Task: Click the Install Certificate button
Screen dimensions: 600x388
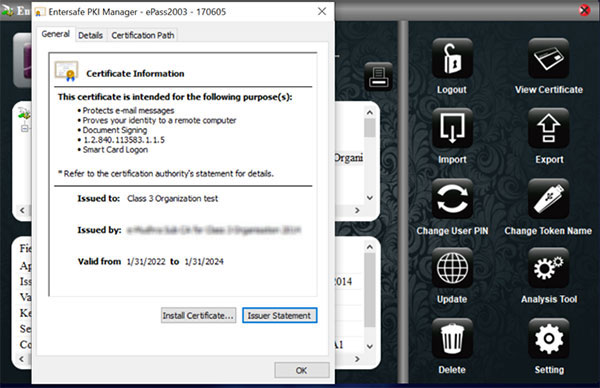Action: [x=198, y=316]
